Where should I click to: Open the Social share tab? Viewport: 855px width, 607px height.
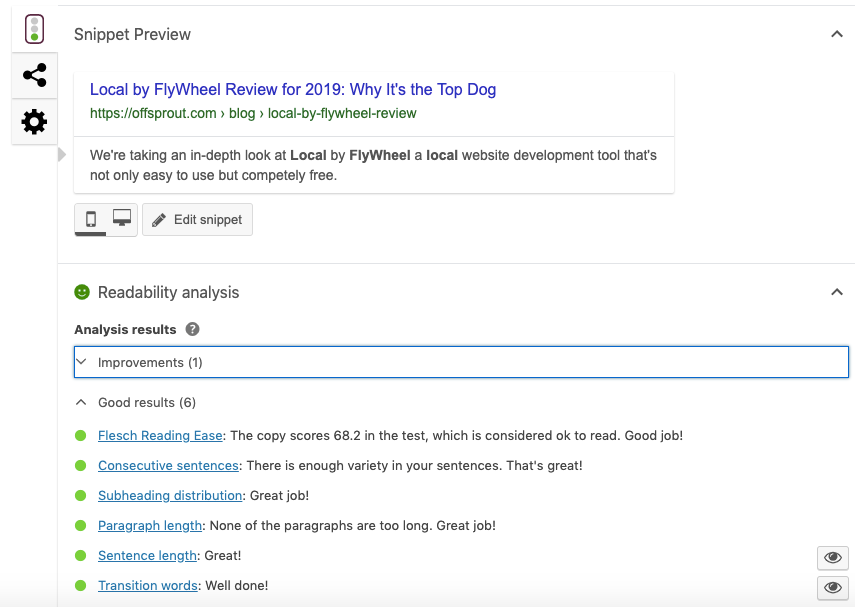coord(34,75)
